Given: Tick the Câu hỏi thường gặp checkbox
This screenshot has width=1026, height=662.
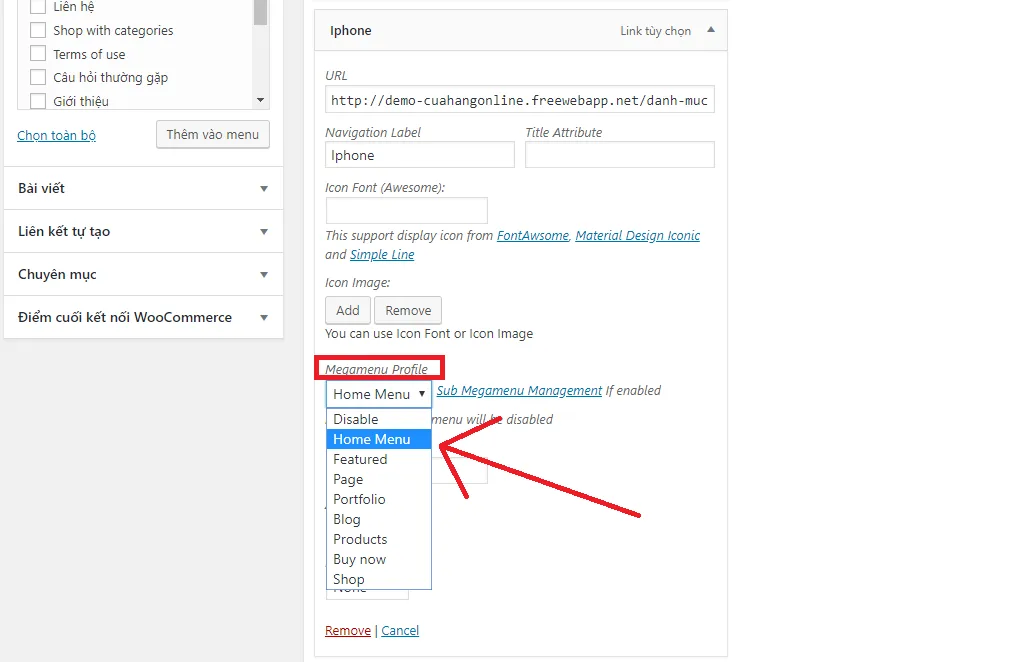Looking at the screenshot, I should point(38,77).
